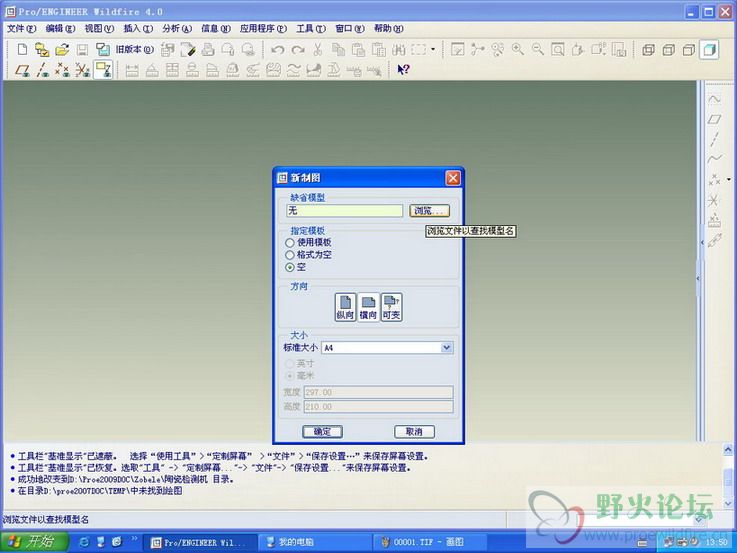Image resolution: width=737 pixels, height=553 pixels.
Task: Expand the selection box dropdown arrow
Action: [x=433, y=49]
